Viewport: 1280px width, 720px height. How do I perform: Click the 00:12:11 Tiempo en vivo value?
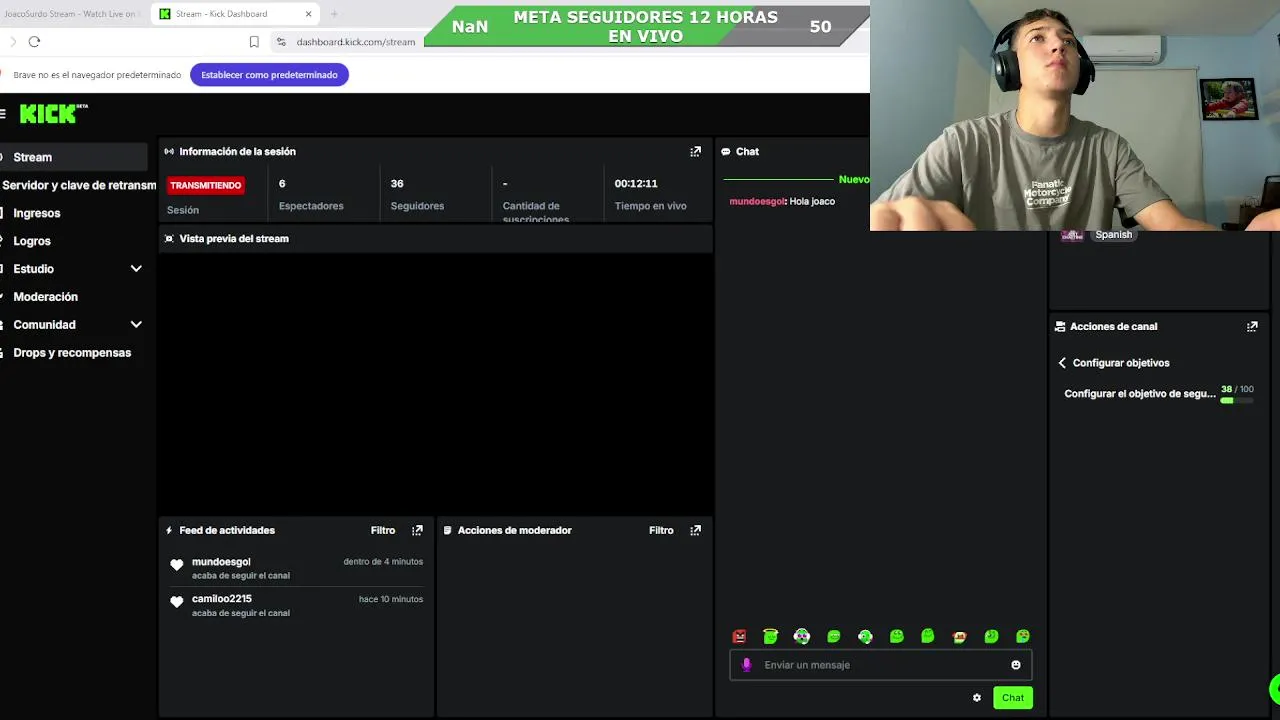coord(636,184)
